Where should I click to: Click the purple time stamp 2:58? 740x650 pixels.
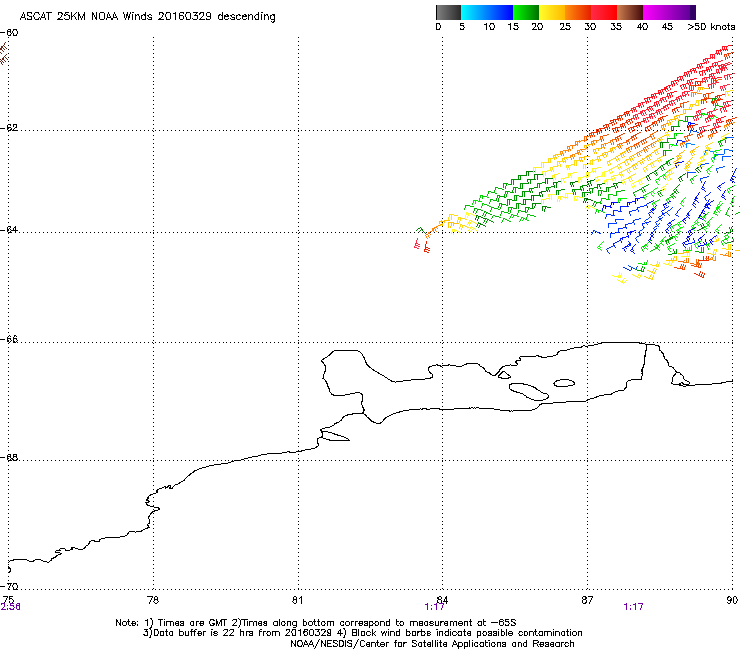pos(10,607)
